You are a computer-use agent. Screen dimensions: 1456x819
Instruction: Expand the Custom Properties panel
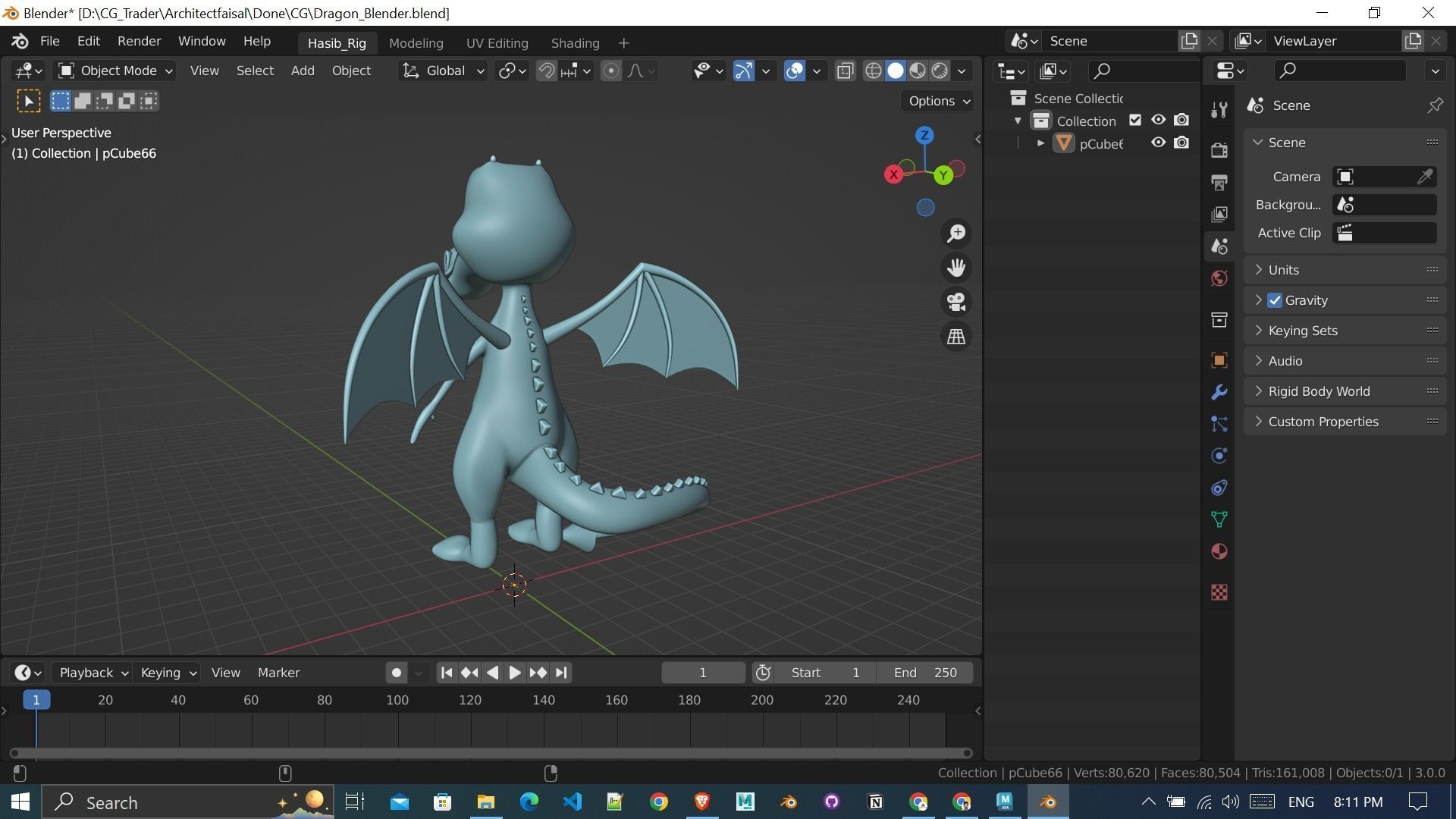point(1345,422)
